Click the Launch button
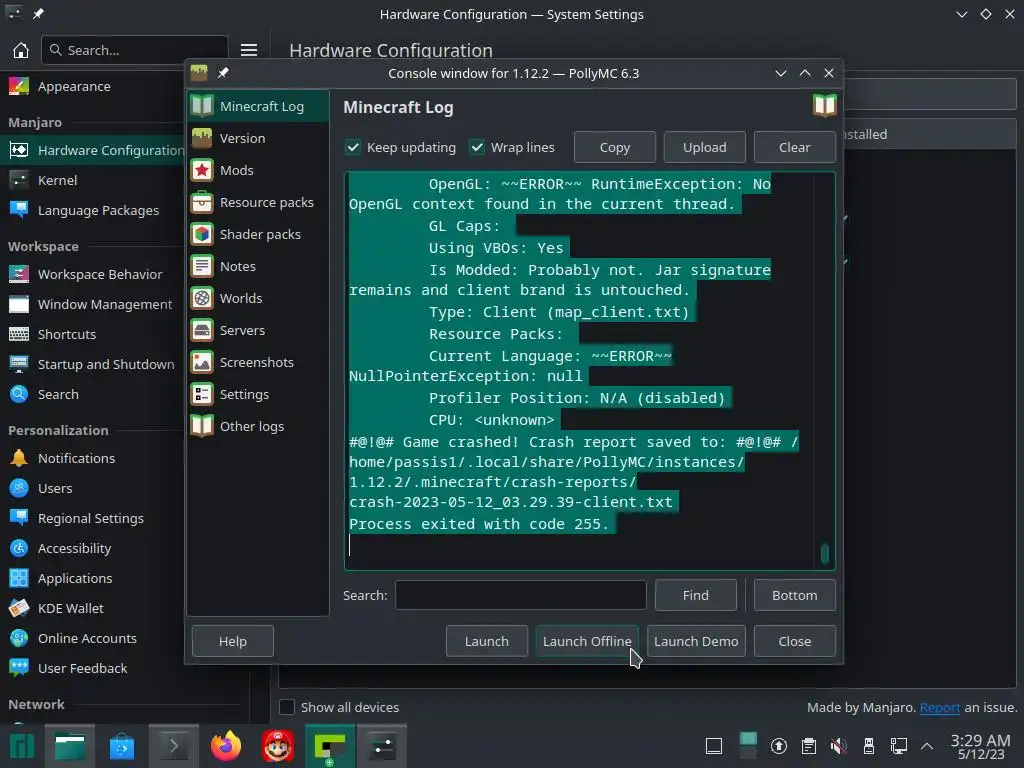1024x768 pixels. (x=487, y=641)
